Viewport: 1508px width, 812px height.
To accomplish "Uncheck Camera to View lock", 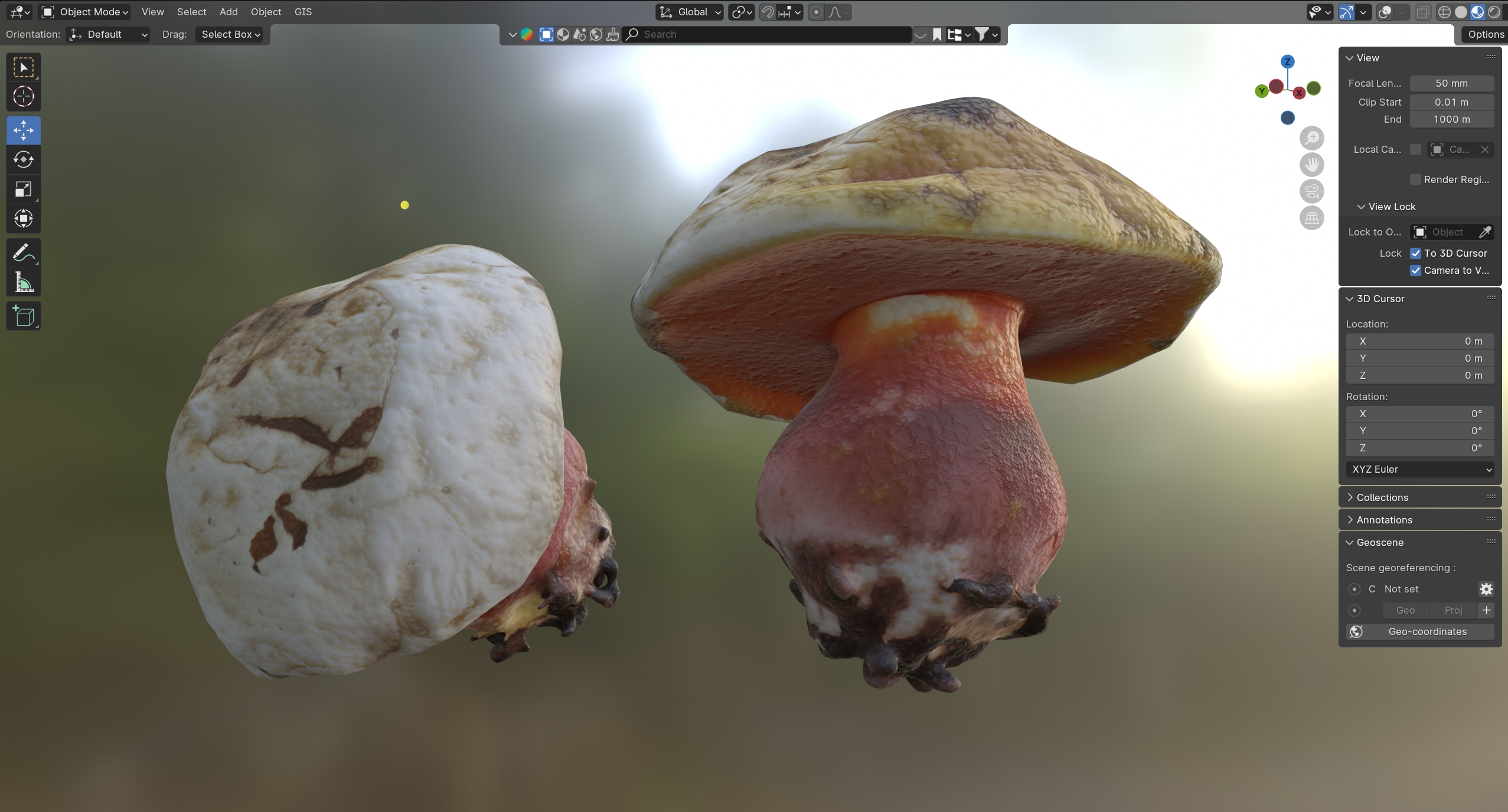I will coord(1415,270).
